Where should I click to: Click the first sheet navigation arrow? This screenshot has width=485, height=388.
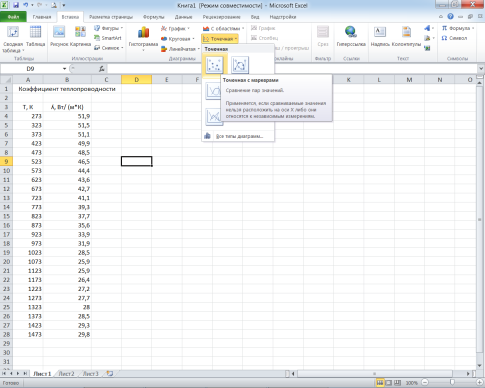coord(4,374)
